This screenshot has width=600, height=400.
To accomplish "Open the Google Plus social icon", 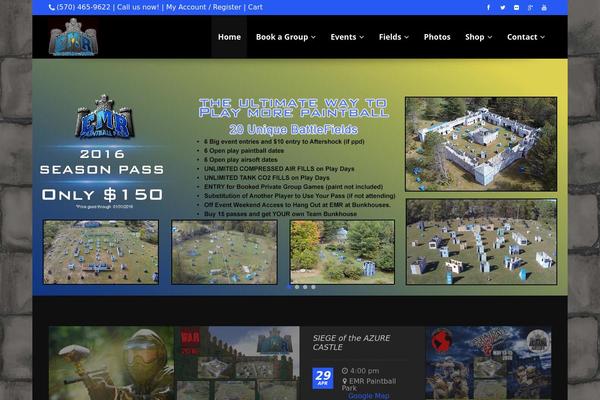I will click(x=530, y=7).
